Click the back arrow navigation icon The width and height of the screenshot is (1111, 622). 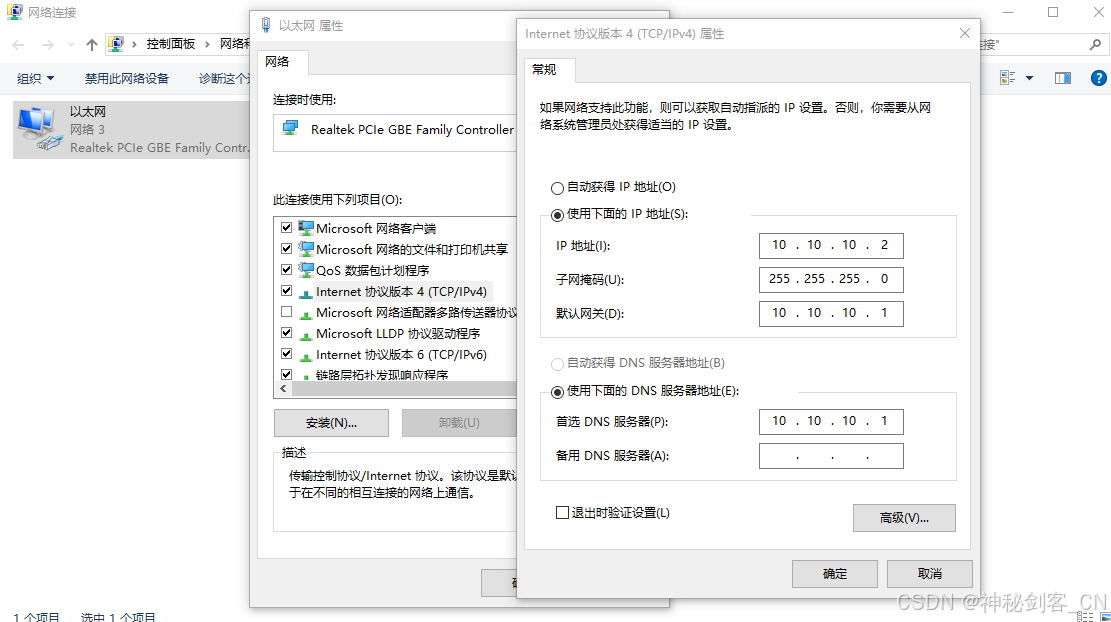pyautogui.click(x=18, y=45)
